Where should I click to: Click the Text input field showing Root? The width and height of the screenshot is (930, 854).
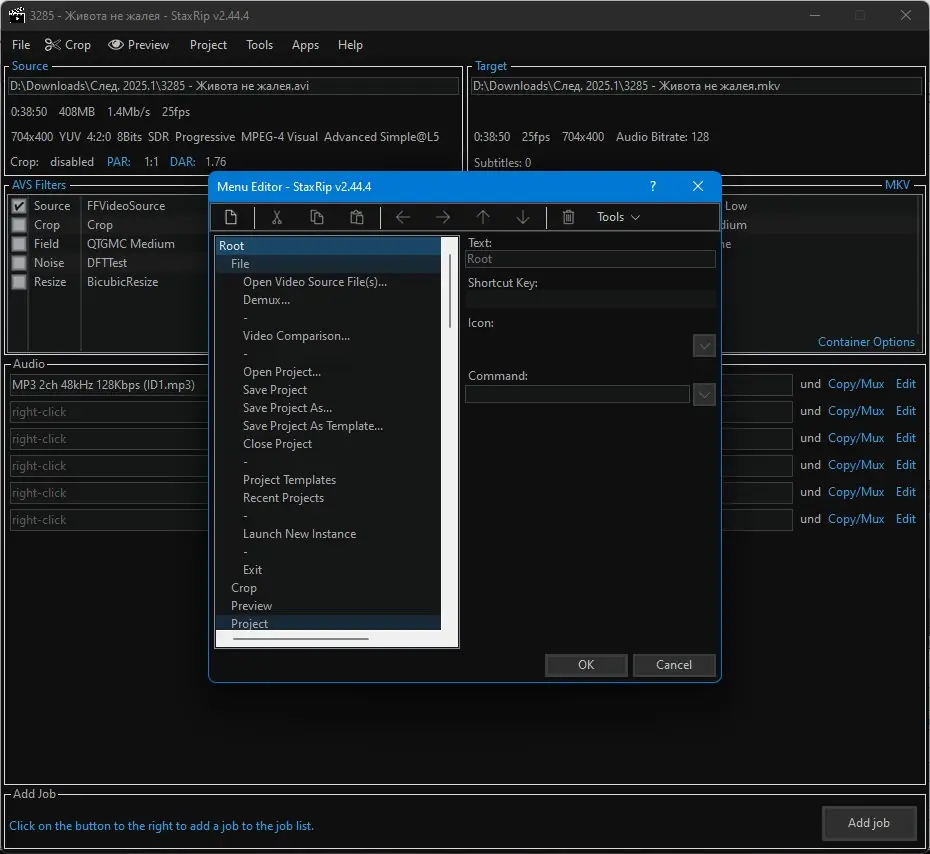coord(590,259)
